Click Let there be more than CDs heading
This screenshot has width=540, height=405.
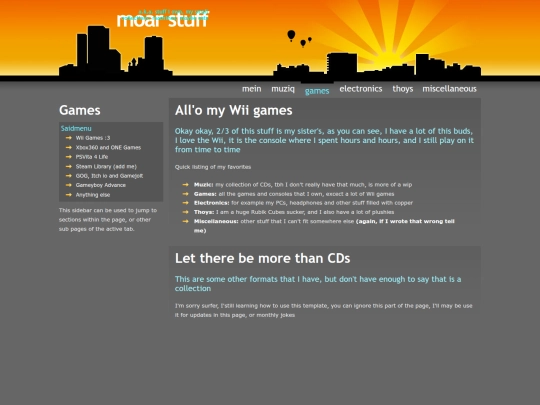[x=262, y=258]
